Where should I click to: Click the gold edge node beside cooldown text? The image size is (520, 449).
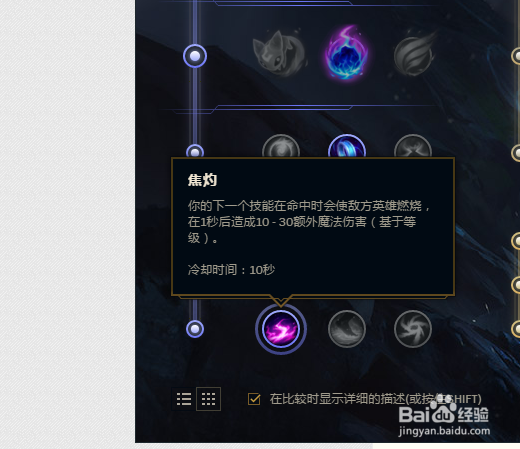click(x=516, y=285)
